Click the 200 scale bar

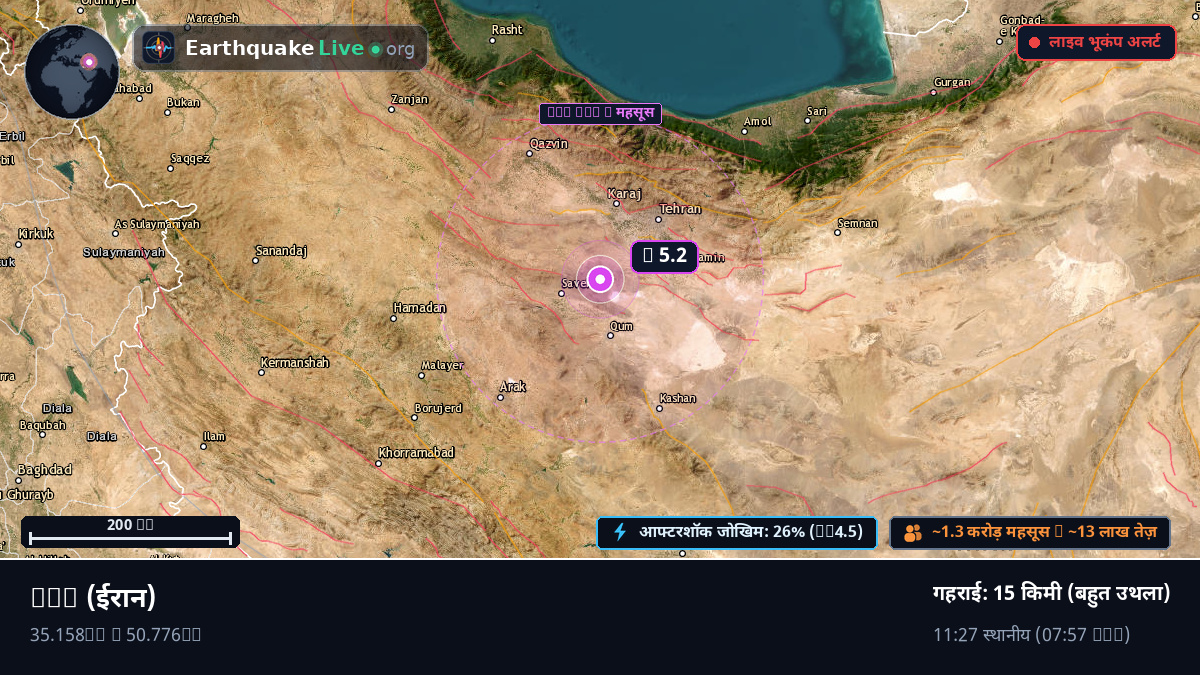point(130,532)
